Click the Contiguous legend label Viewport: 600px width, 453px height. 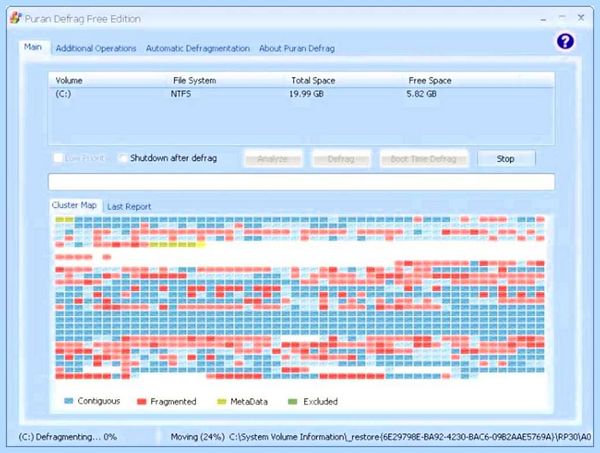pyautogui.click(x=99, y=401)
